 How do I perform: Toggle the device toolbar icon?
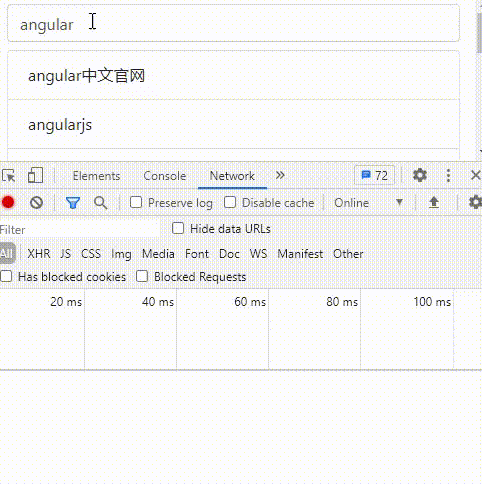35,175
